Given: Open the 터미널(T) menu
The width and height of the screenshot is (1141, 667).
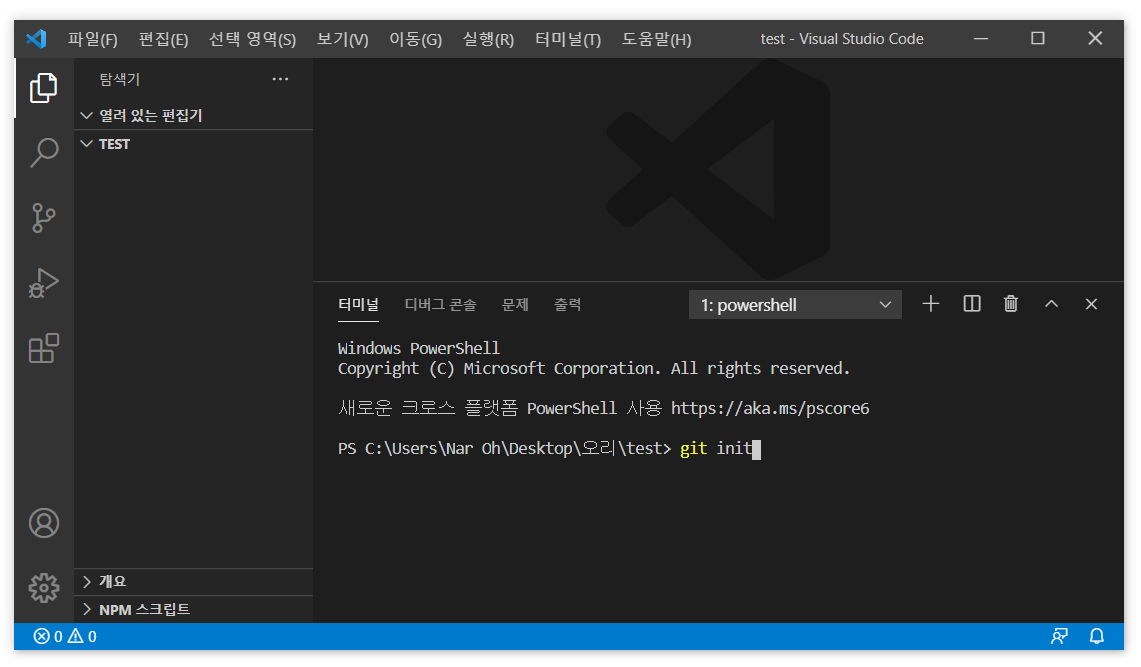Looking at the screenshot, I should click(568, 39).
